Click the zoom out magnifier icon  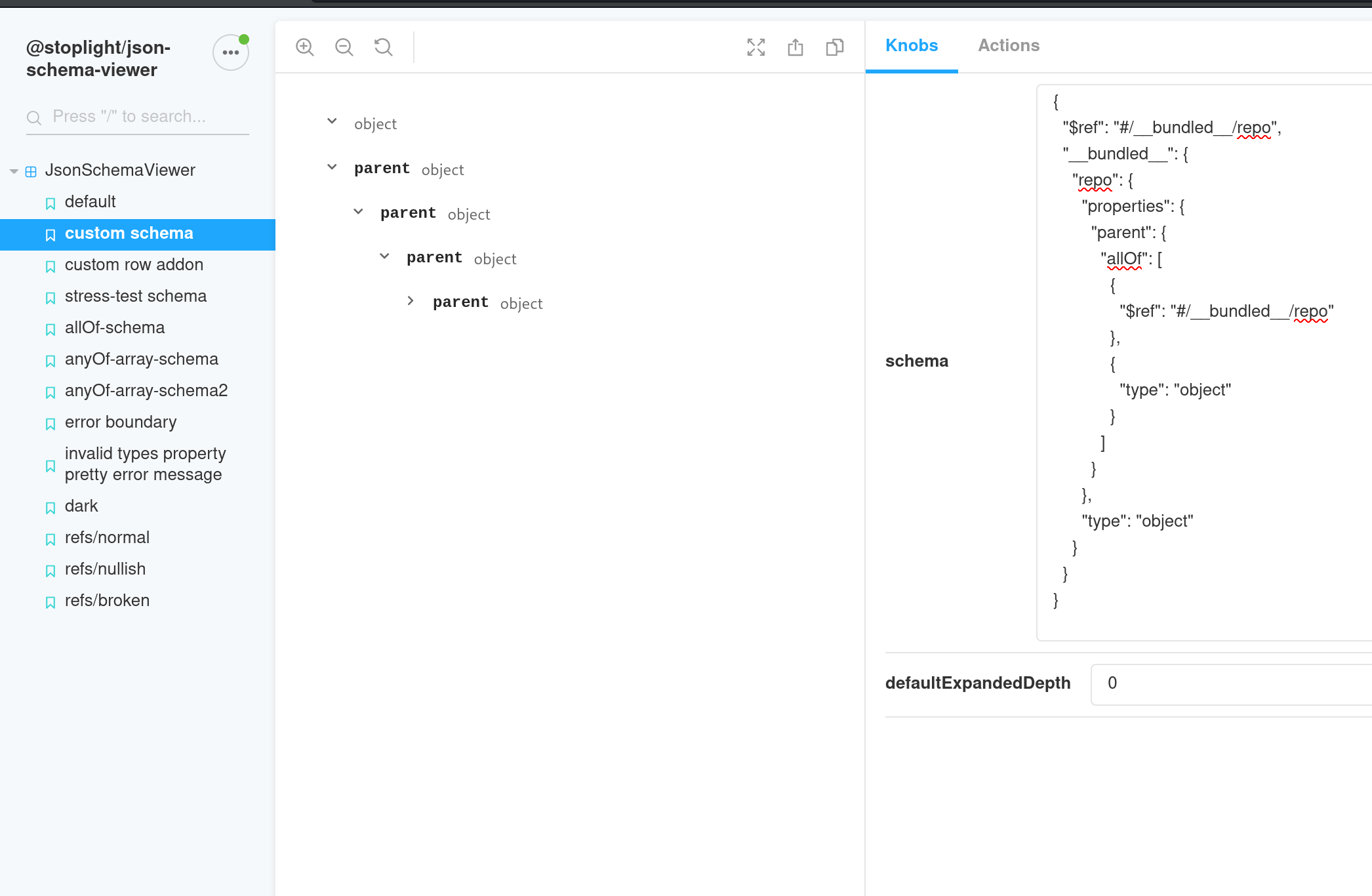point(344,47)
